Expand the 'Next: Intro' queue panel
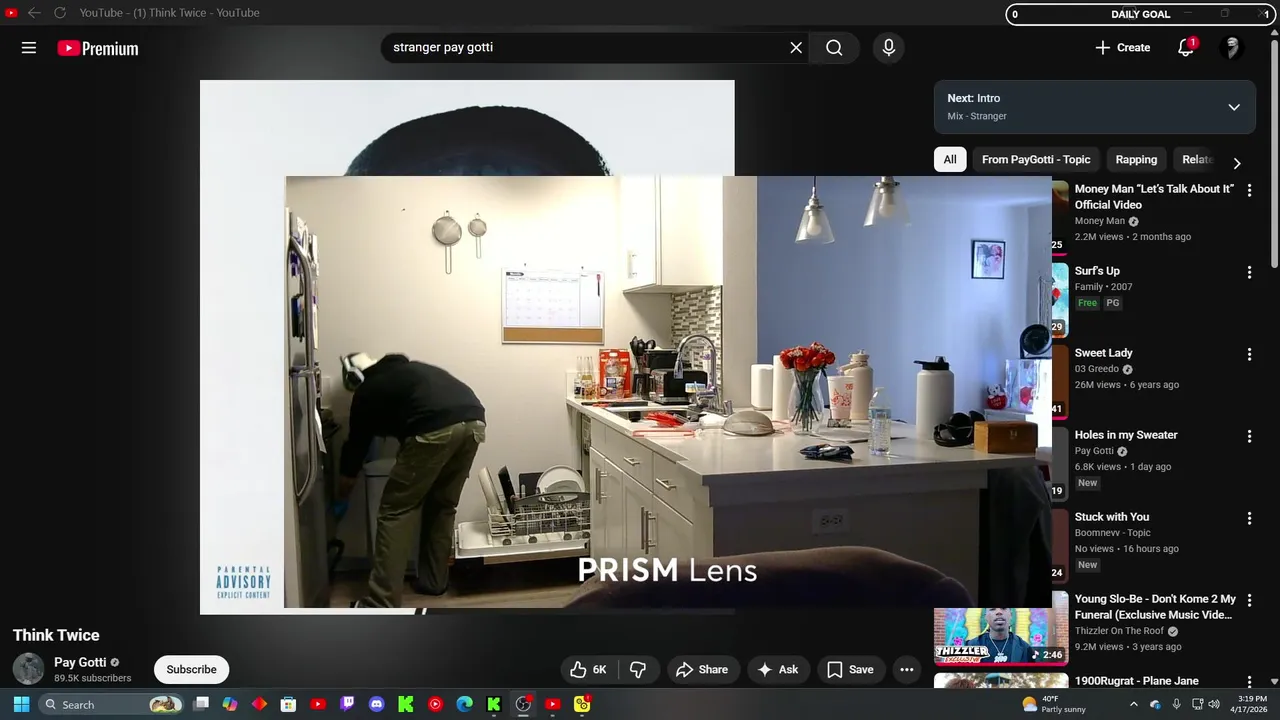The height and width of the screenshot is (720, 1280). pyautogui.click(x=1234, y=107)
